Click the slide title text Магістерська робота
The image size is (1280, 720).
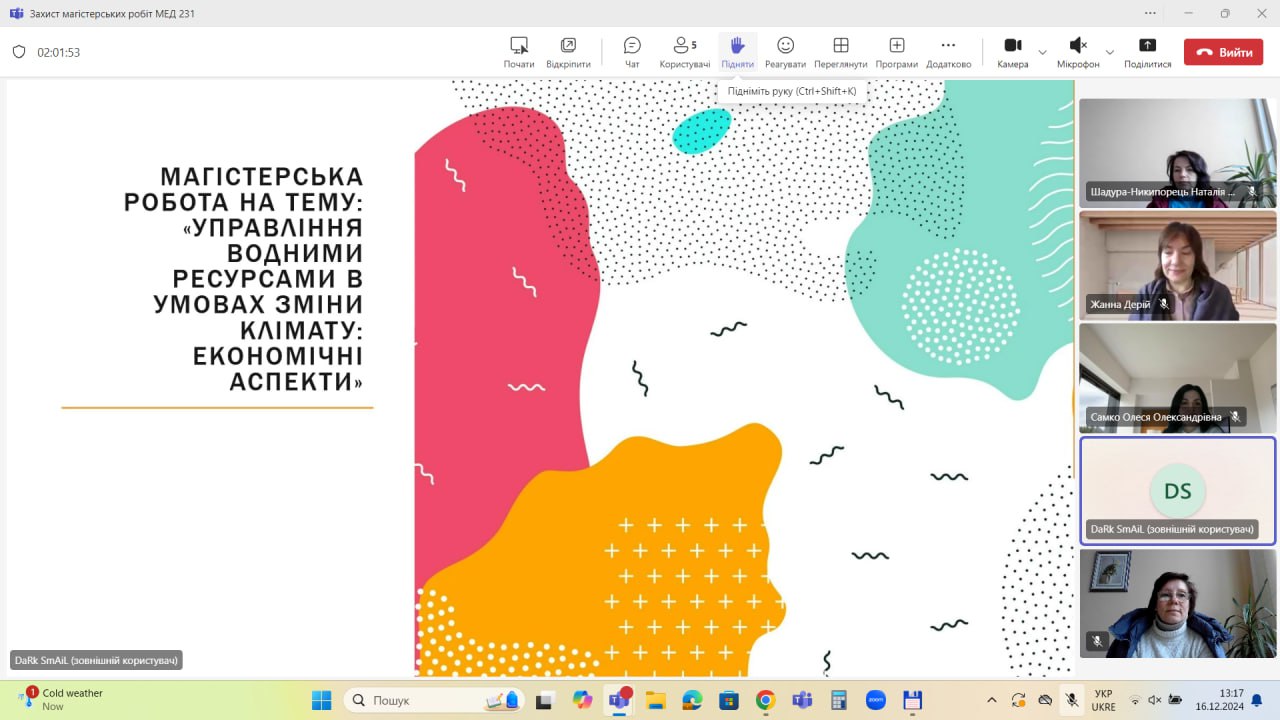coord(244,280)
